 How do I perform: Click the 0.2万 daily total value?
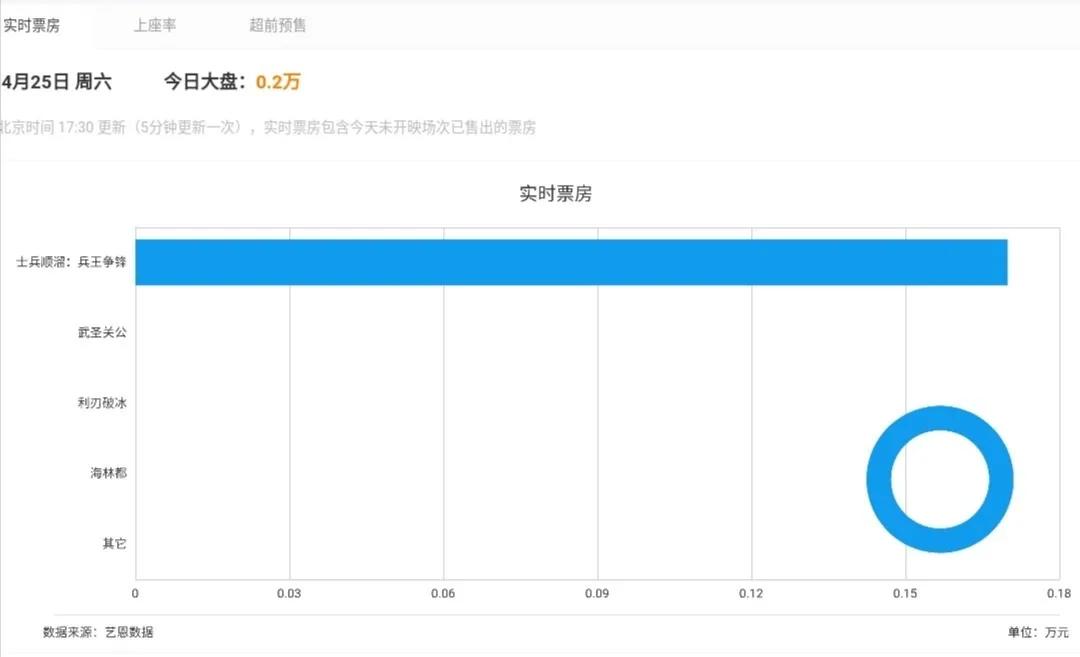click(278, 82)
